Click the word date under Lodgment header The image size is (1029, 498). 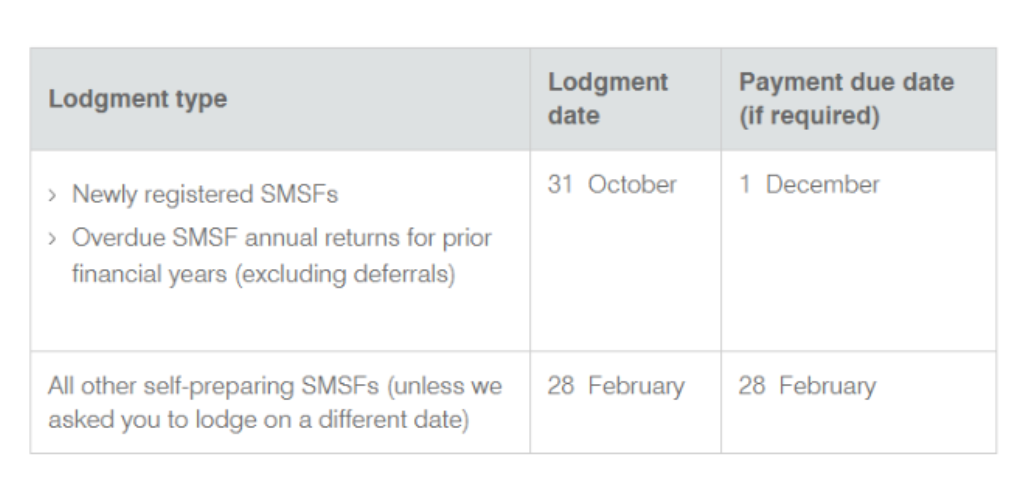pyautogui.click(x=574, y=115)
